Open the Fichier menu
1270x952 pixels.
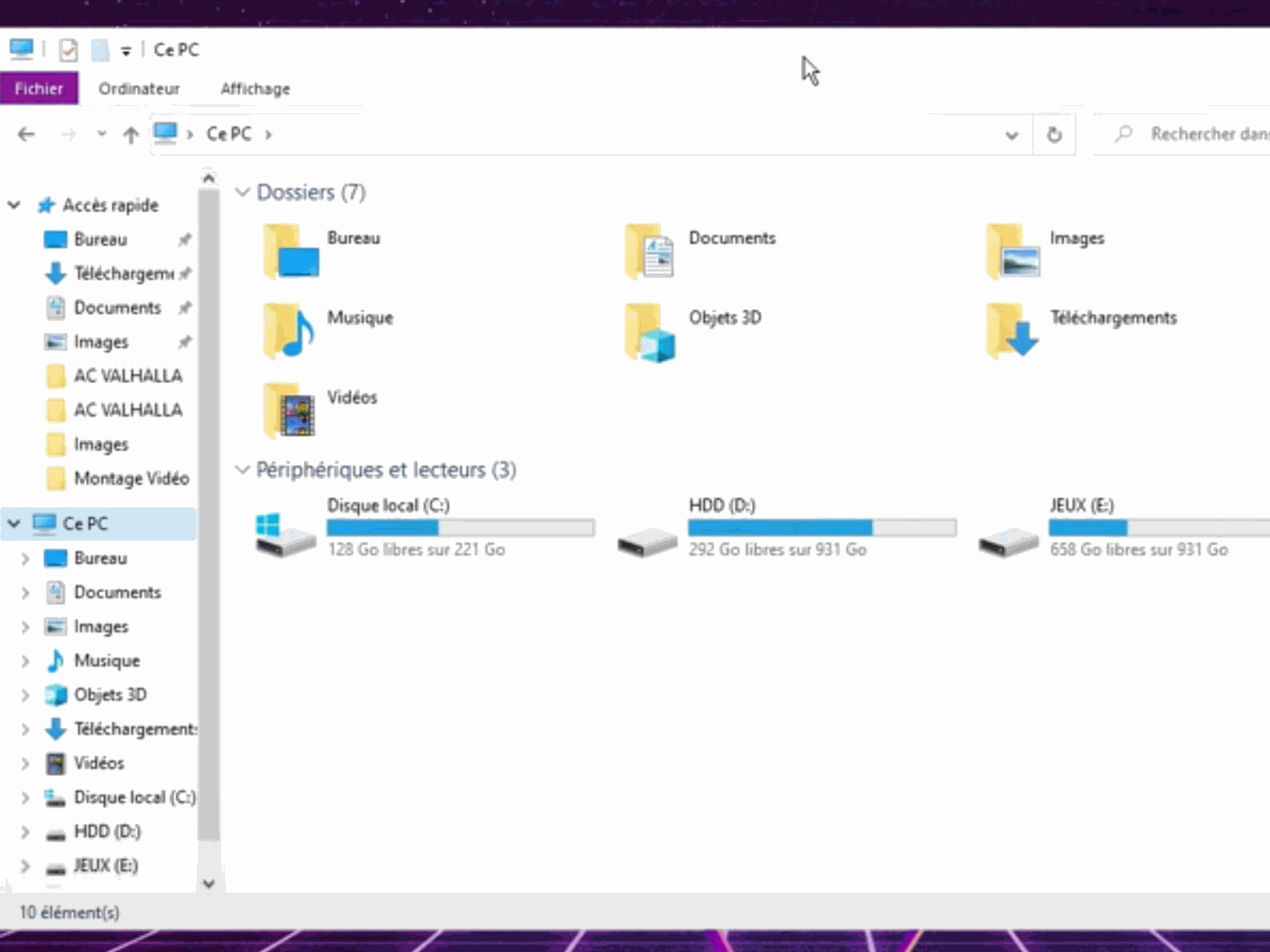click(x=38, y=88)
